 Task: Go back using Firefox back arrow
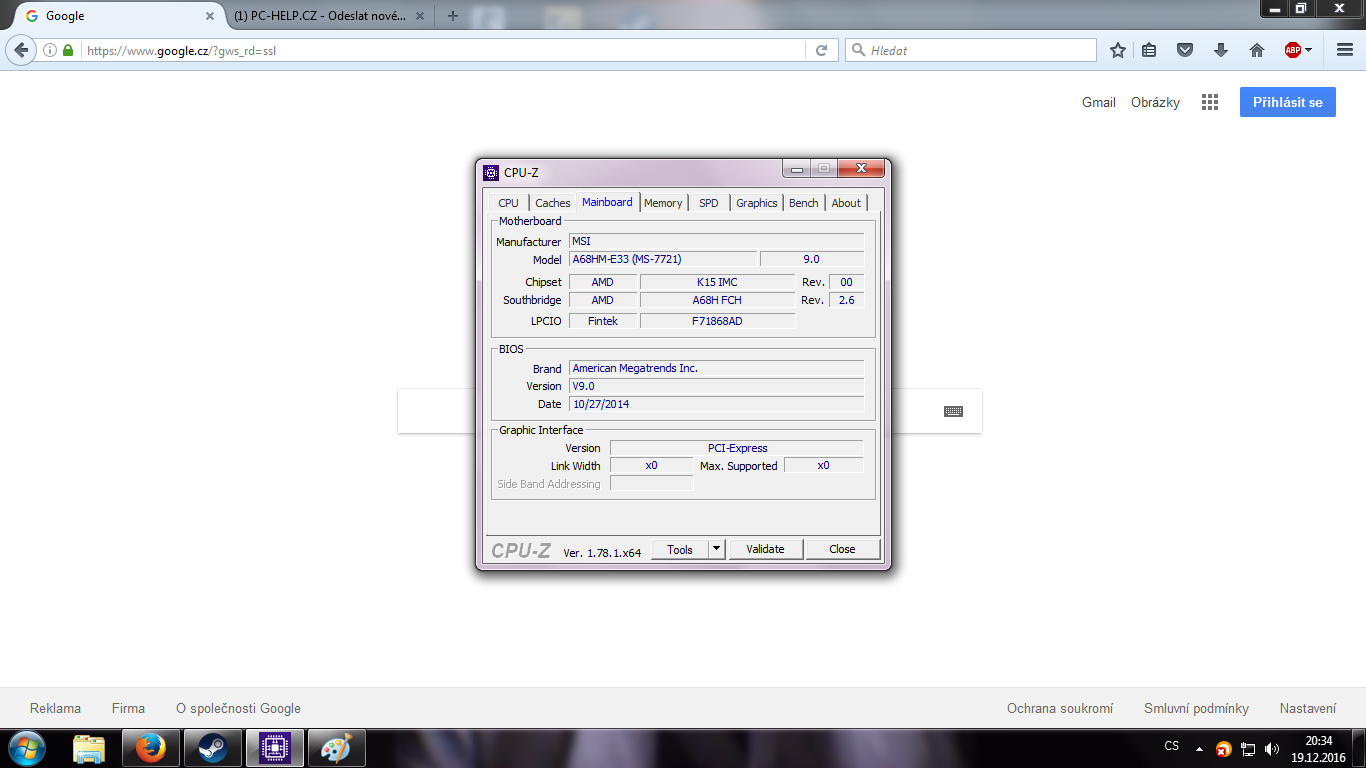[x=22, y=50]
